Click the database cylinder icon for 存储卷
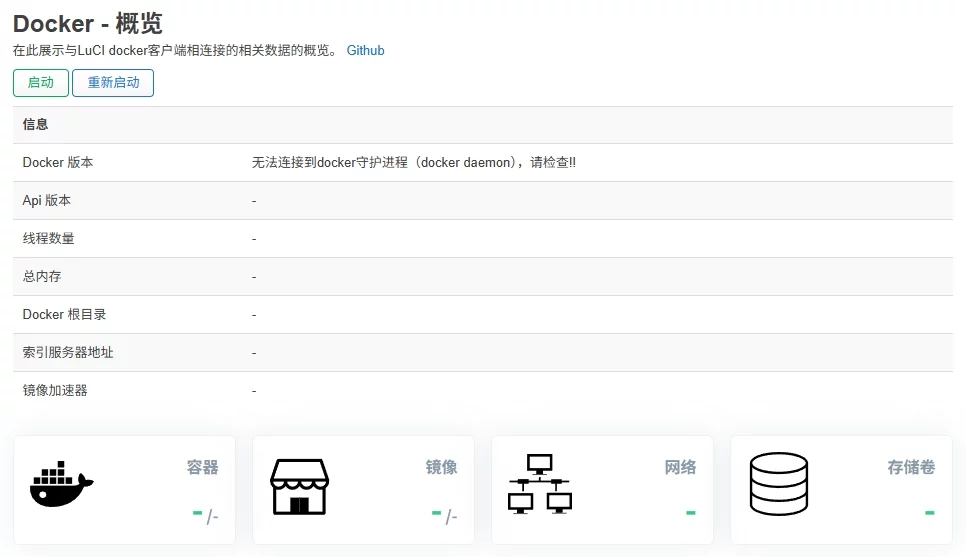966x557 pixels. click(778, 484)
